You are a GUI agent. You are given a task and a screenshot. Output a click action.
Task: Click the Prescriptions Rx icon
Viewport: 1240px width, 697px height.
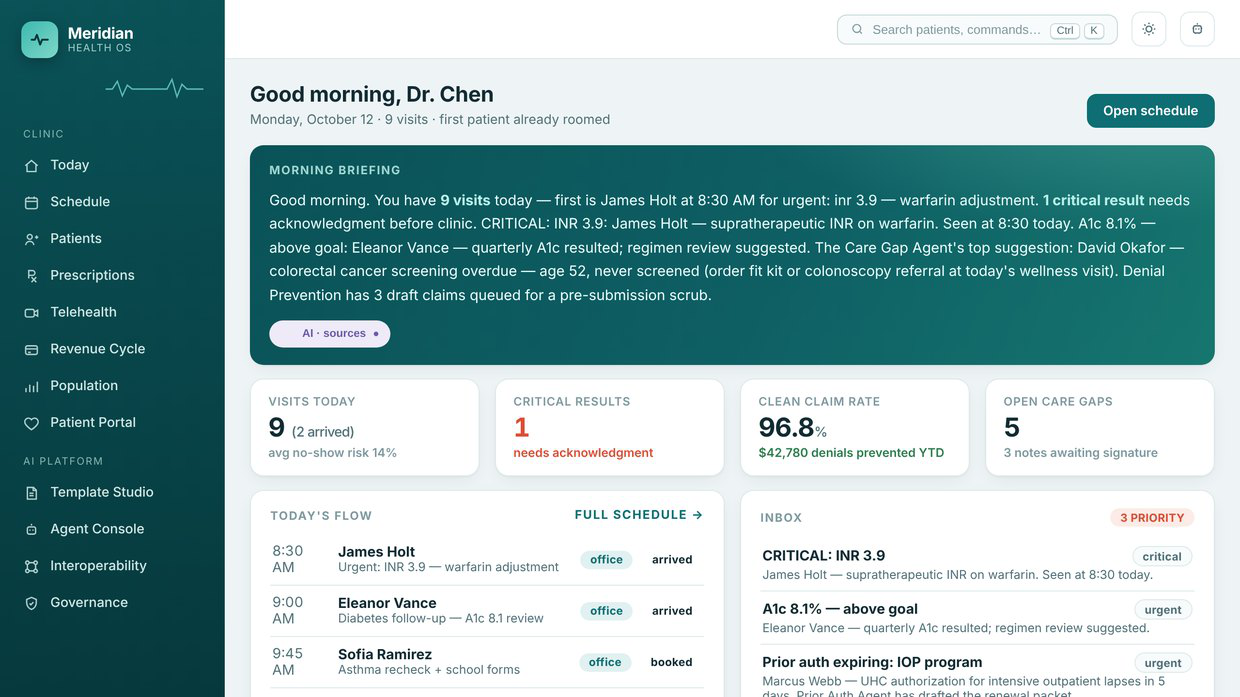tap(31, 276)
